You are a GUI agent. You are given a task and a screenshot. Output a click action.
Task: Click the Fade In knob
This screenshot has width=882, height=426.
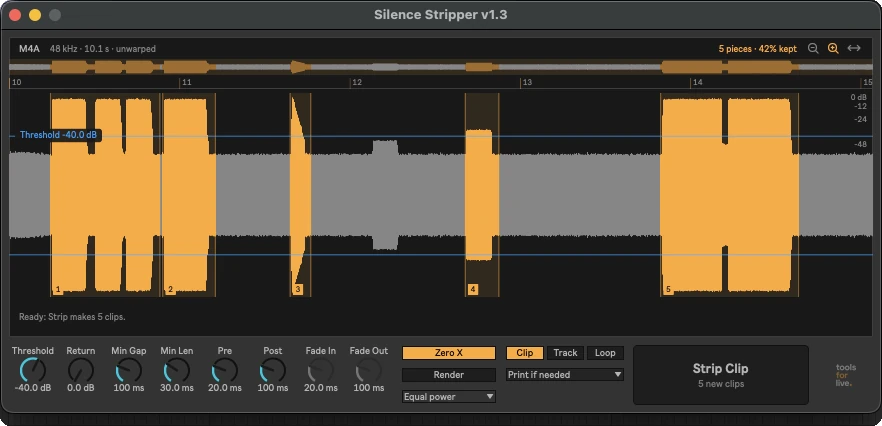pyautogui.click(x=321, y=370)
